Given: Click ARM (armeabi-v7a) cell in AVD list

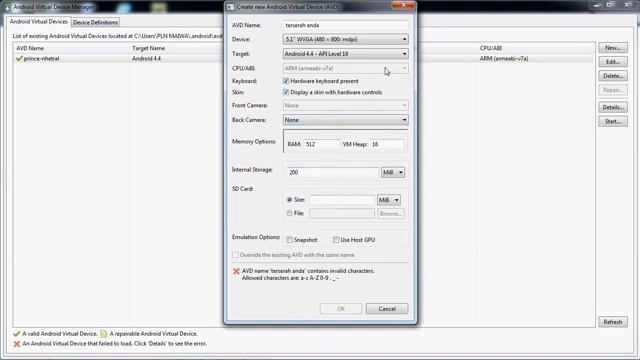Looking at the screenshot, I should pyautogui.click(x=504, y=59).
